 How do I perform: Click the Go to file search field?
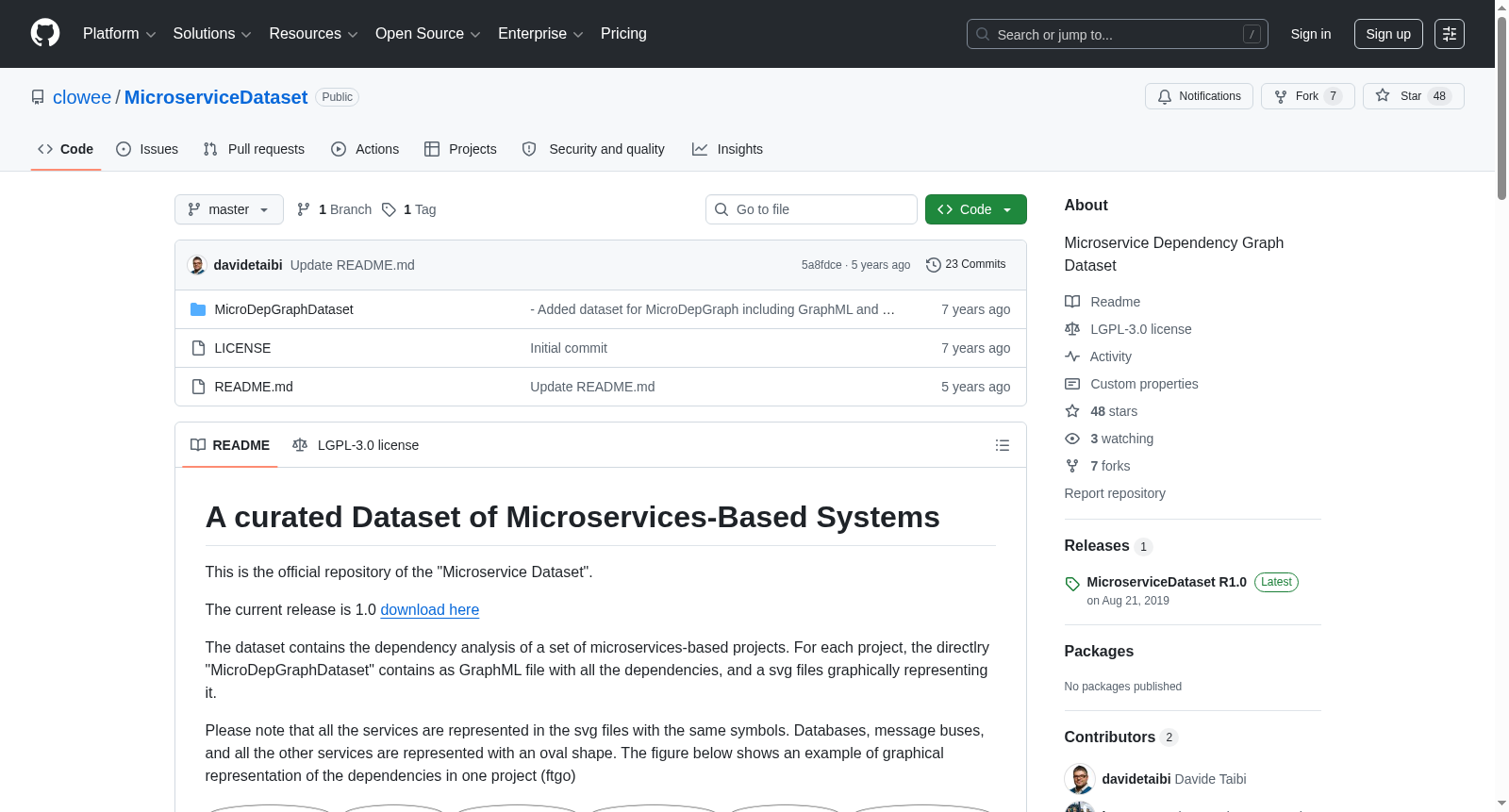(x=811, y=209)
